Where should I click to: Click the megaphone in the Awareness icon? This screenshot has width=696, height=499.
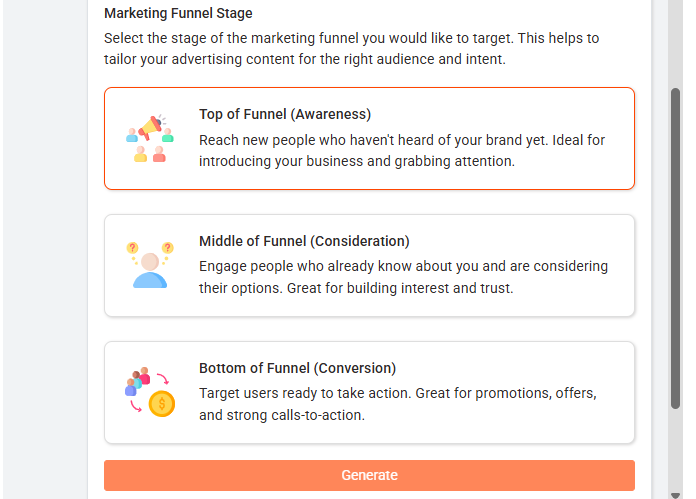150,126
